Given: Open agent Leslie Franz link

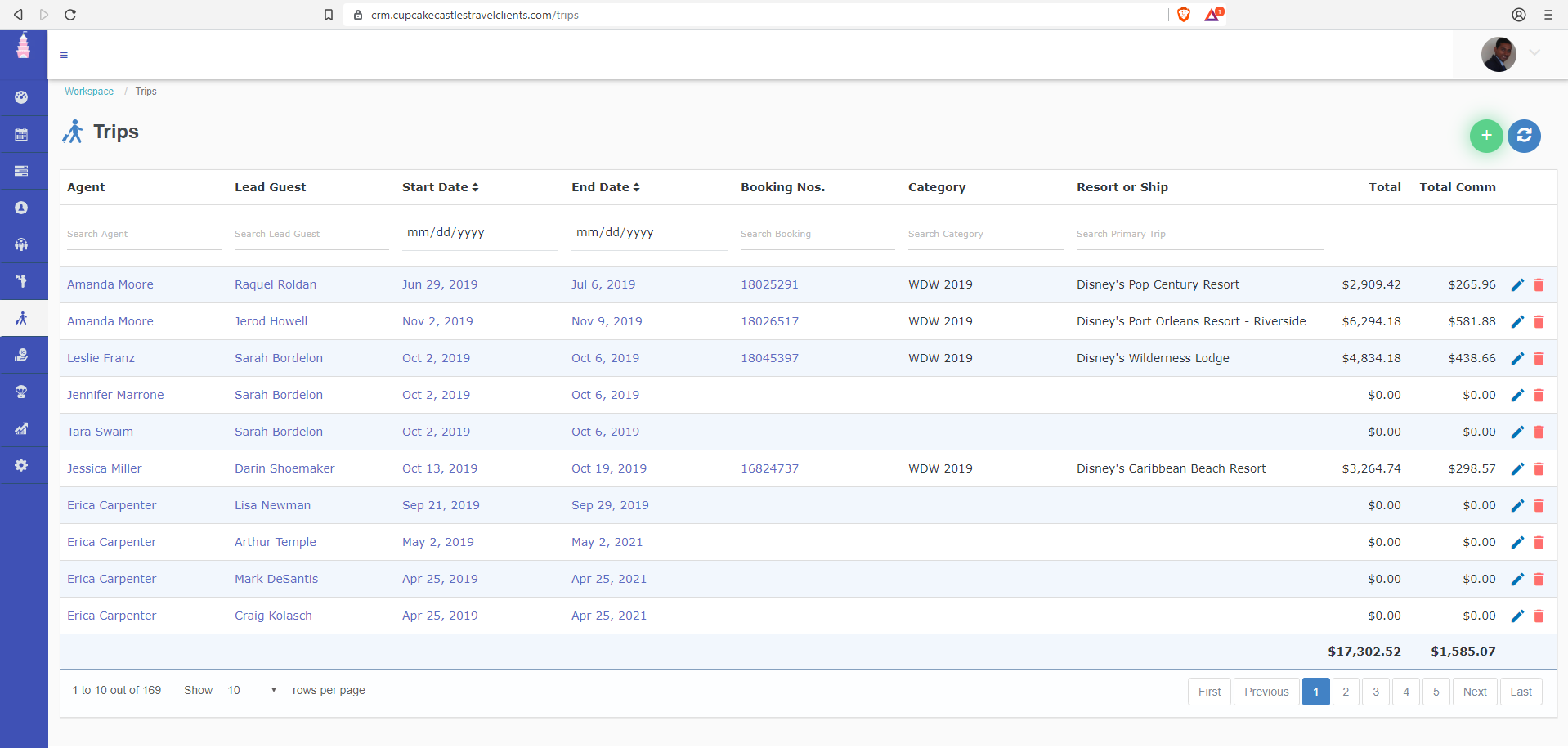Looking at the screenshot, I should (x=101, y=358).
